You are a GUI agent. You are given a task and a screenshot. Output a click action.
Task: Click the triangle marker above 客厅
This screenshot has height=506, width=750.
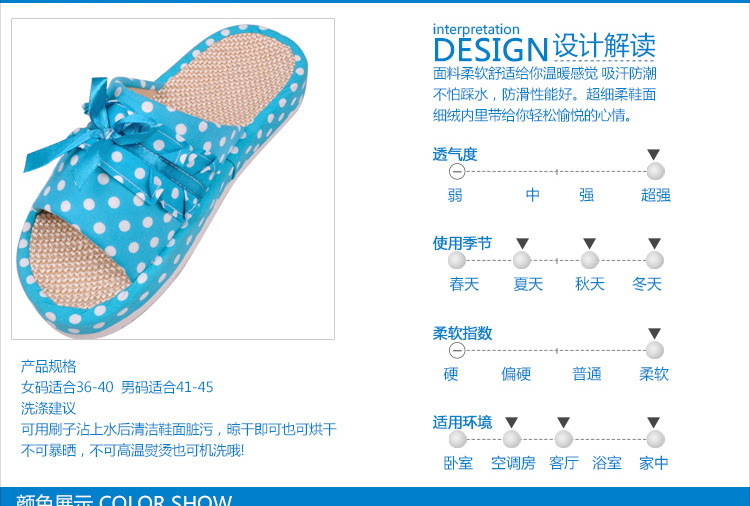pyautogui.click(x=563, y=422)
